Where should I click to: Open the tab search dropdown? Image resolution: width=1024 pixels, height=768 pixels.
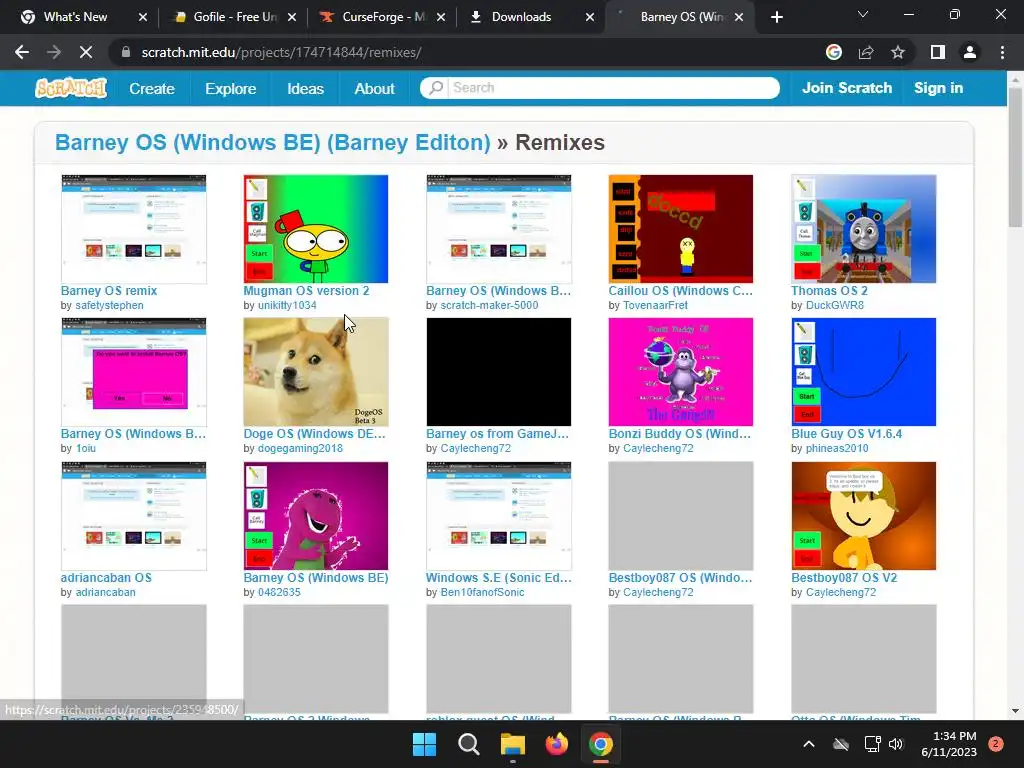(x=863, y=14)
